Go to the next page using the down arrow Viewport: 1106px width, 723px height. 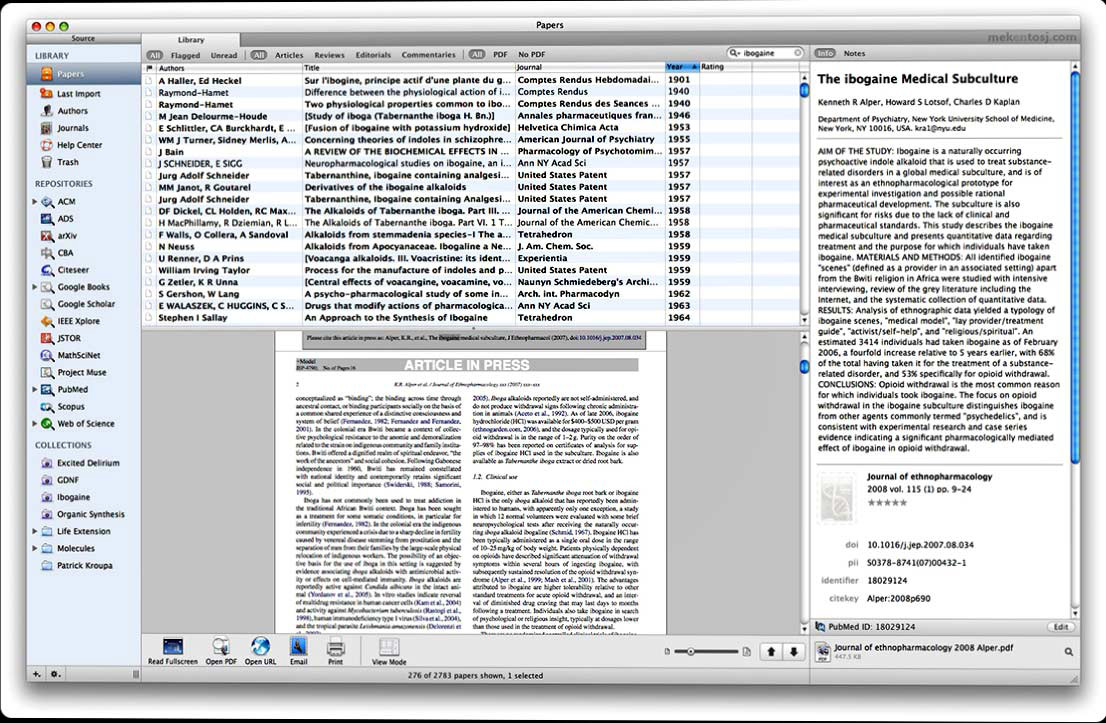[794, 652]
